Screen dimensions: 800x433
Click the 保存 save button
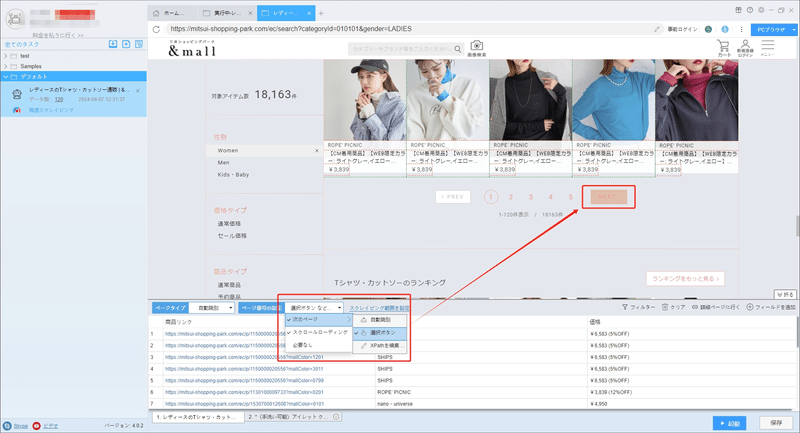(776, 423)
